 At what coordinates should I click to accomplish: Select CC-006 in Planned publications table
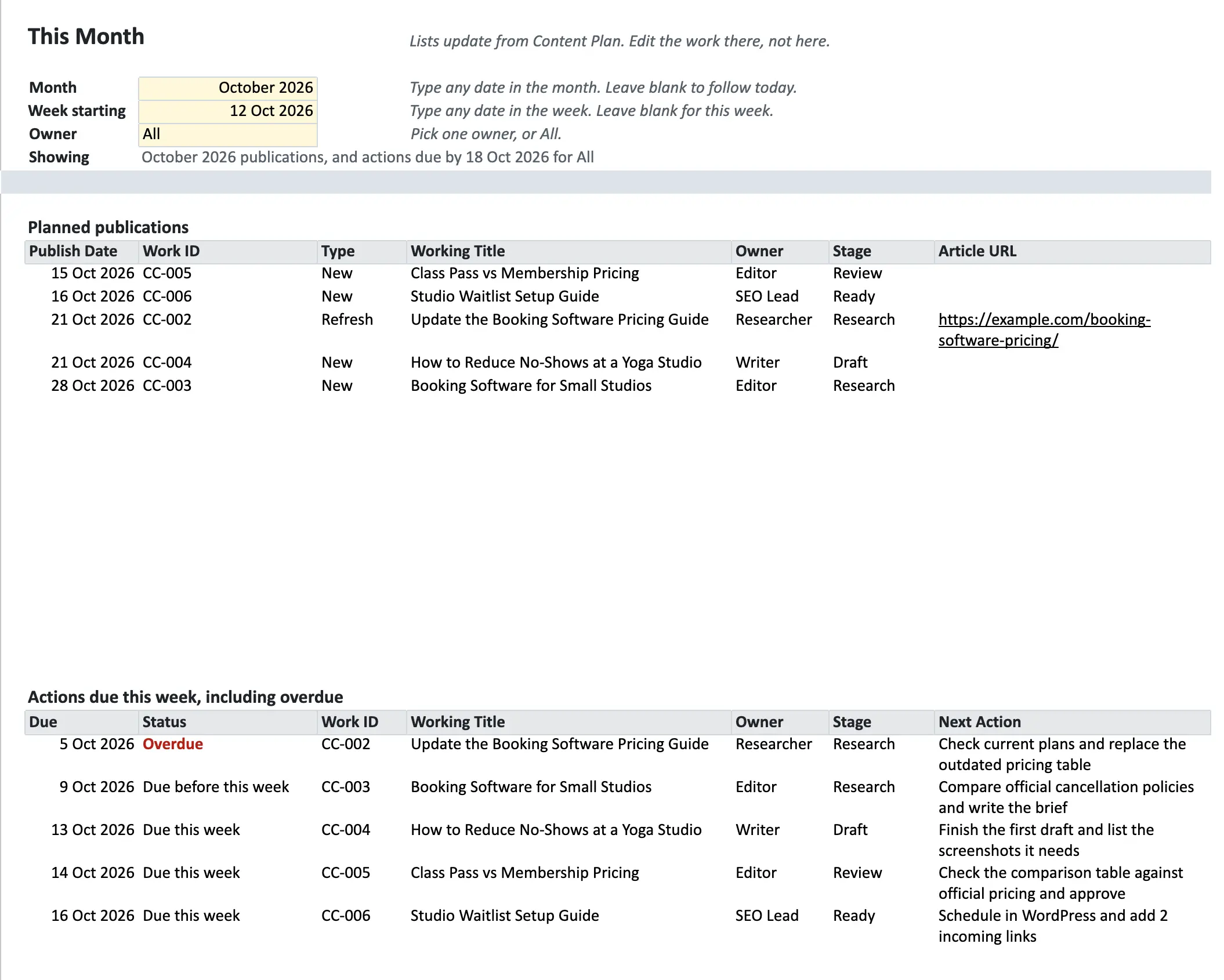167,296
